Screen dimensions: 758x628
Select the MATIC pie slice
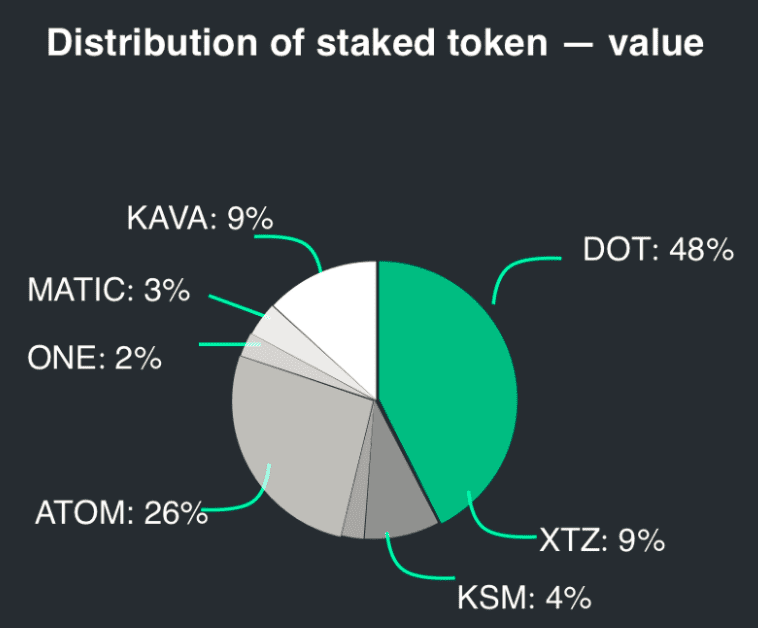(285, 334)
